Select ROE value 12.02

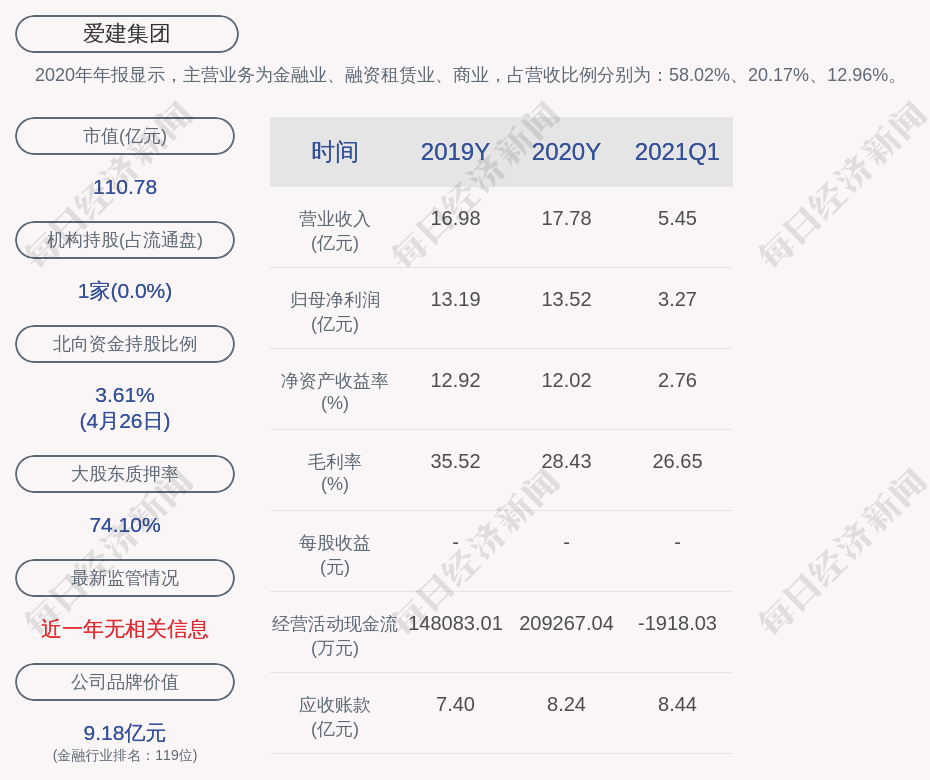coord(566,380)
